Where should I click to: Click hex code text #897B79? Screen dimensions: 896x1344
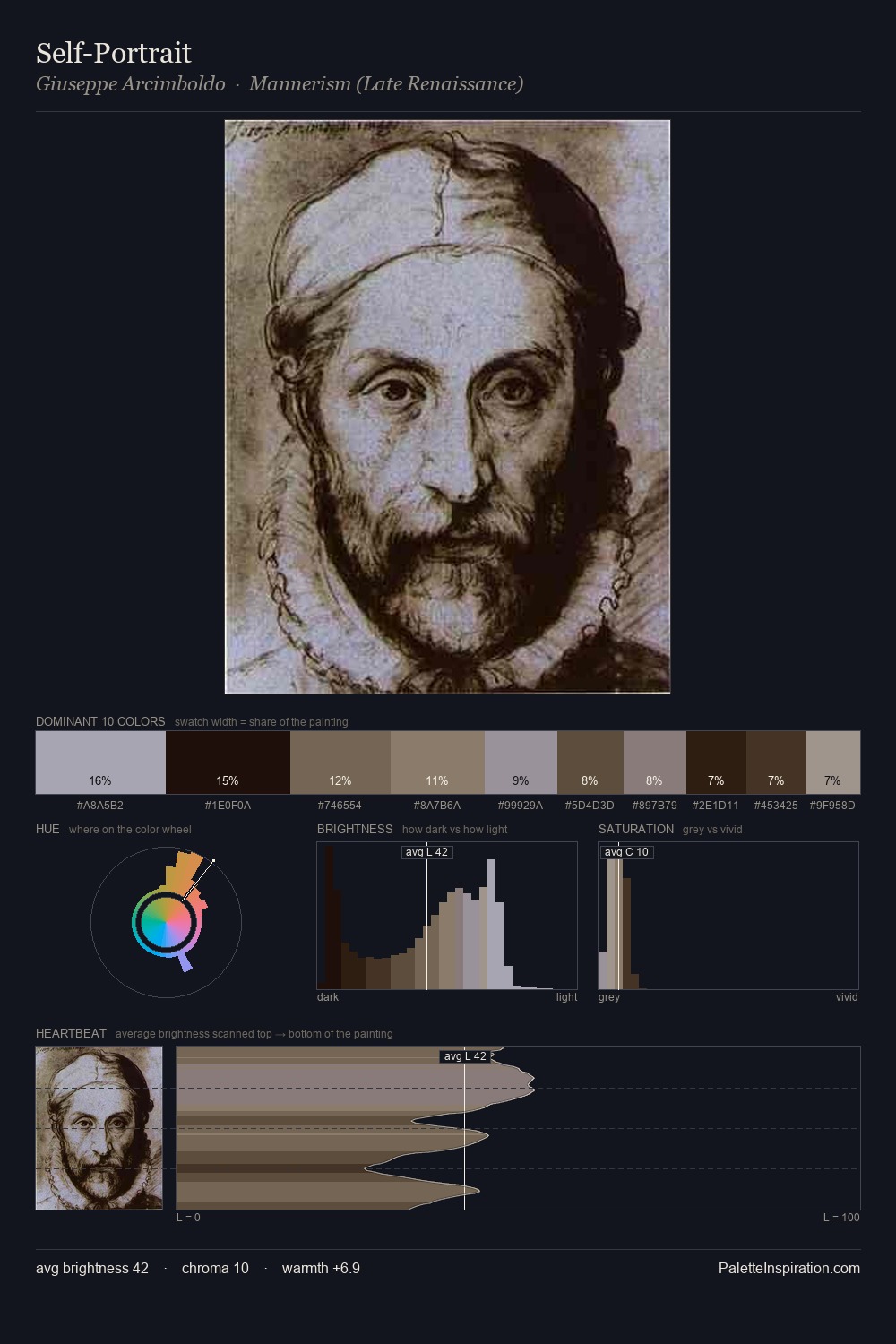click(x=655, y=806)
